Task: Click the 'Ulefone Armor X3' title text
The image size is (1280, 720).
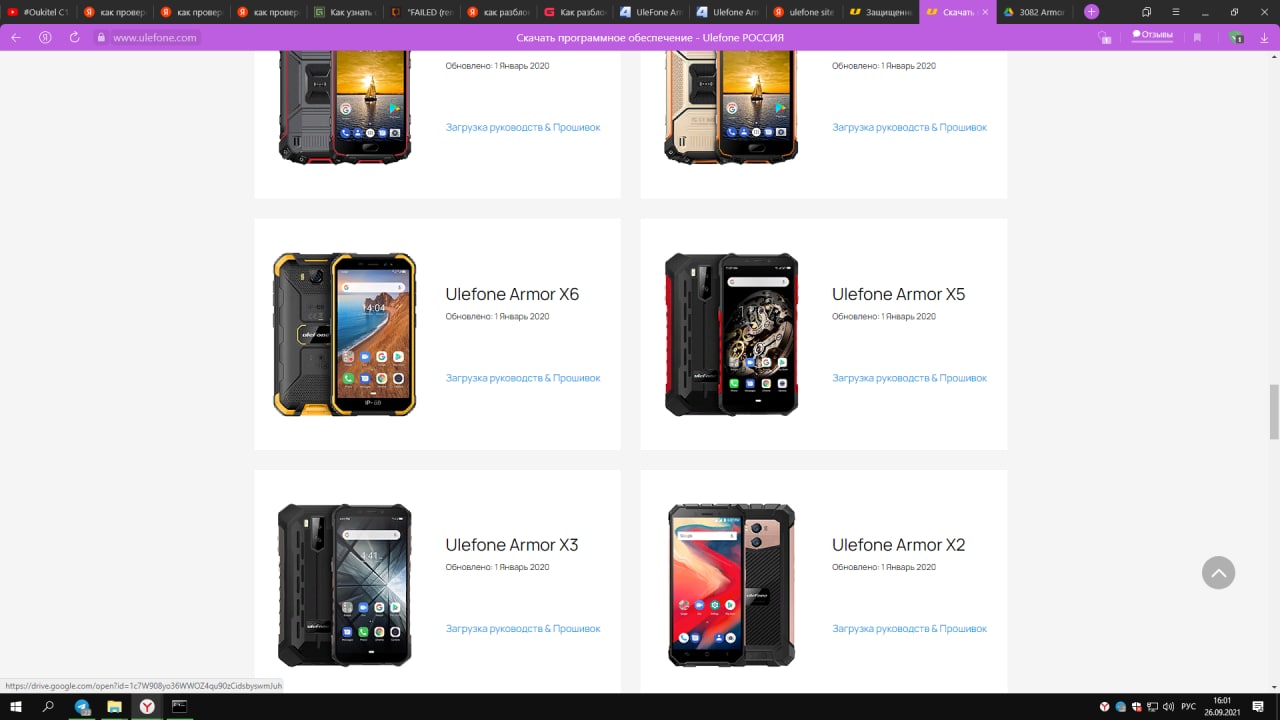Action: [x=512, y=545]
